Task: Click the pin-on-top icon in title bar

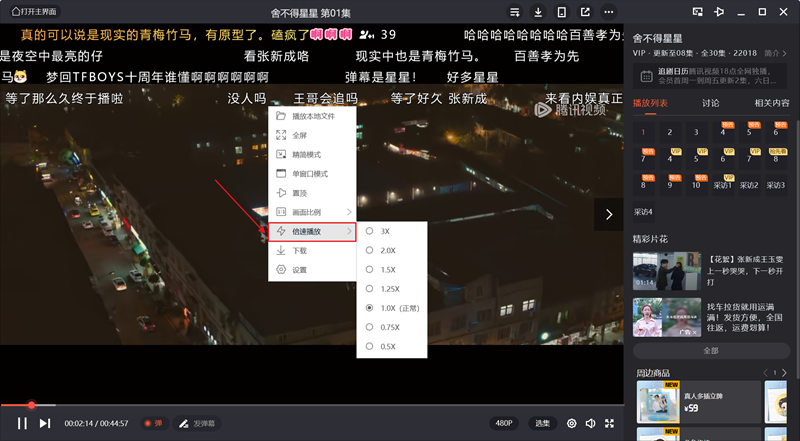Action: click(x=719, y=12)
